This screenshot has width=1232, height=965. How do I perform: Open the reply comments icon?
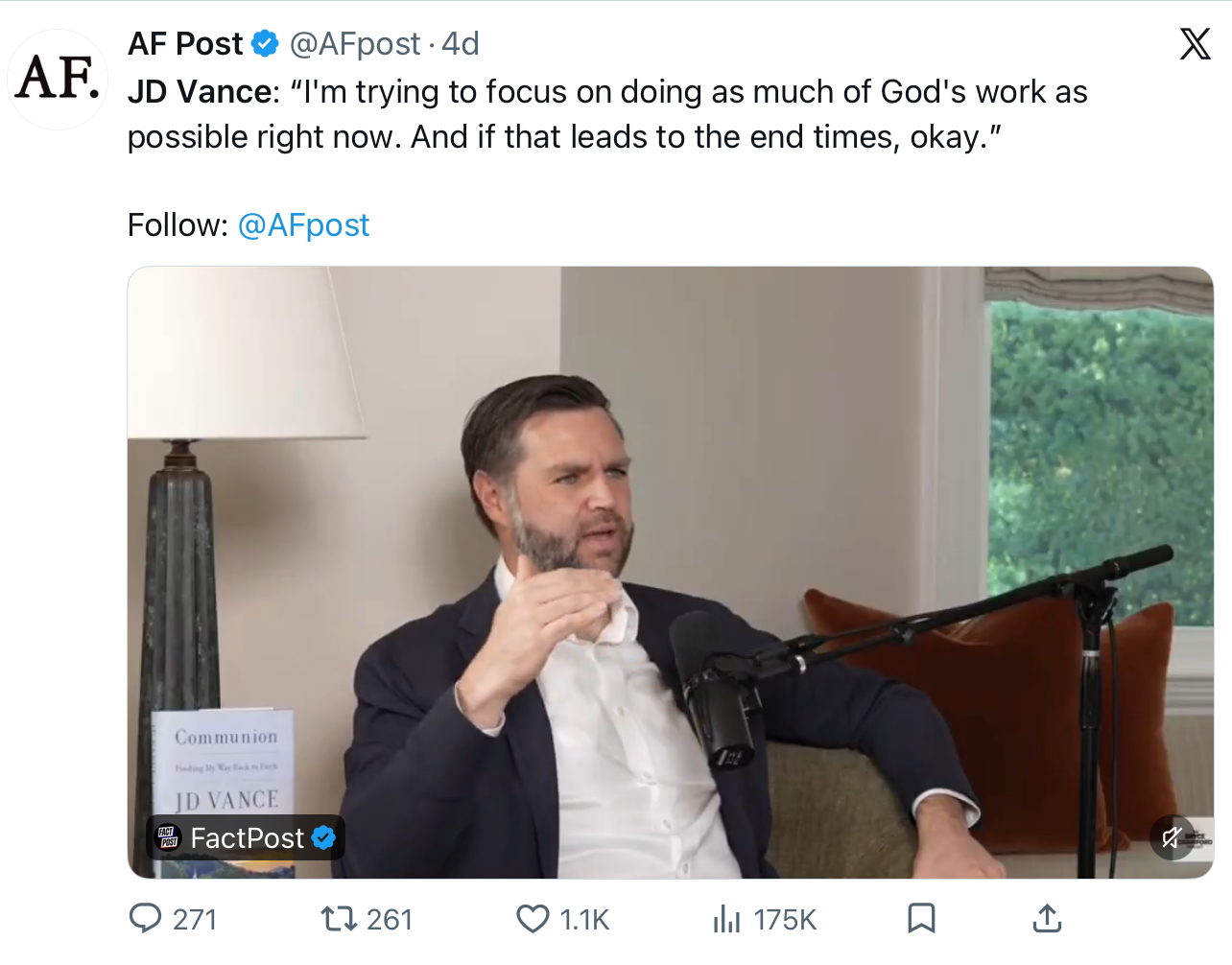point(145,918)
